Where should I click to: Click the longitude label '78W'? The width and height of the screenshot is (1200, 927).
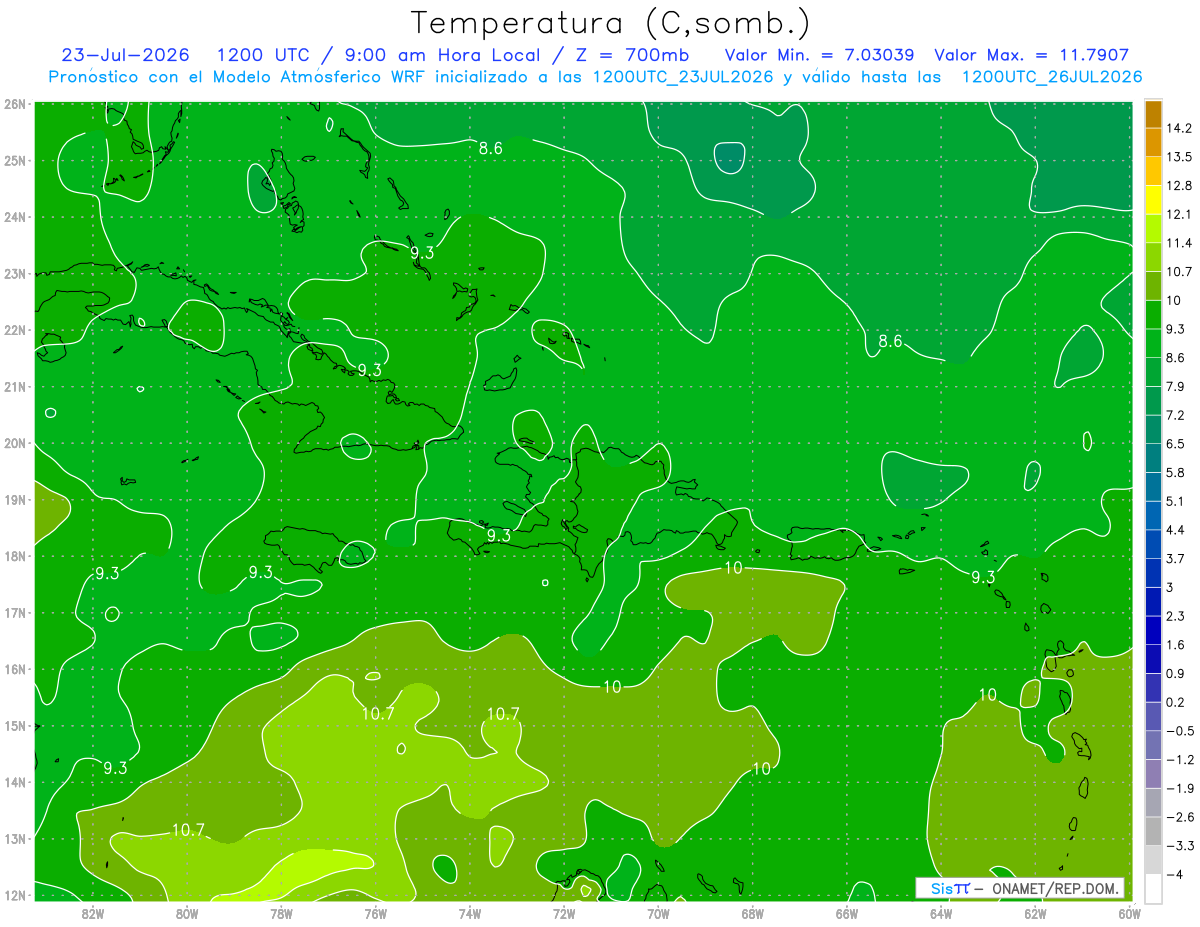281,913
